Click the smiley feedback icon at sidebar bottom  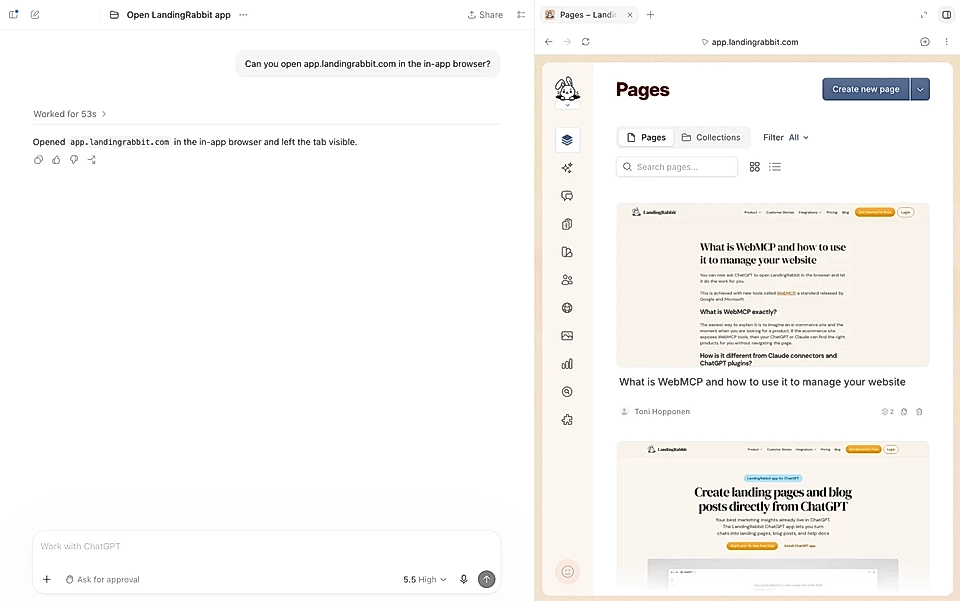coord(568,572)
